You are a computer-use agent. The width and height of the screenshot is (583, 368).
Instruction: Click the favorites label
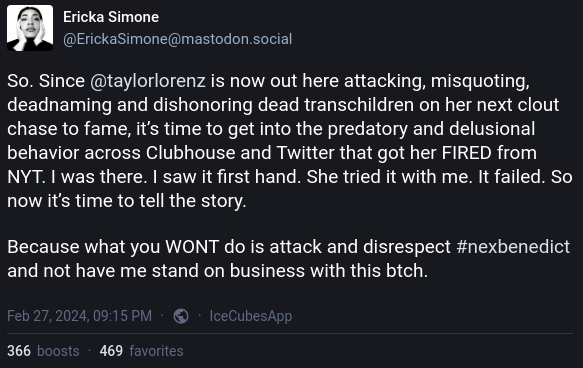156,351
